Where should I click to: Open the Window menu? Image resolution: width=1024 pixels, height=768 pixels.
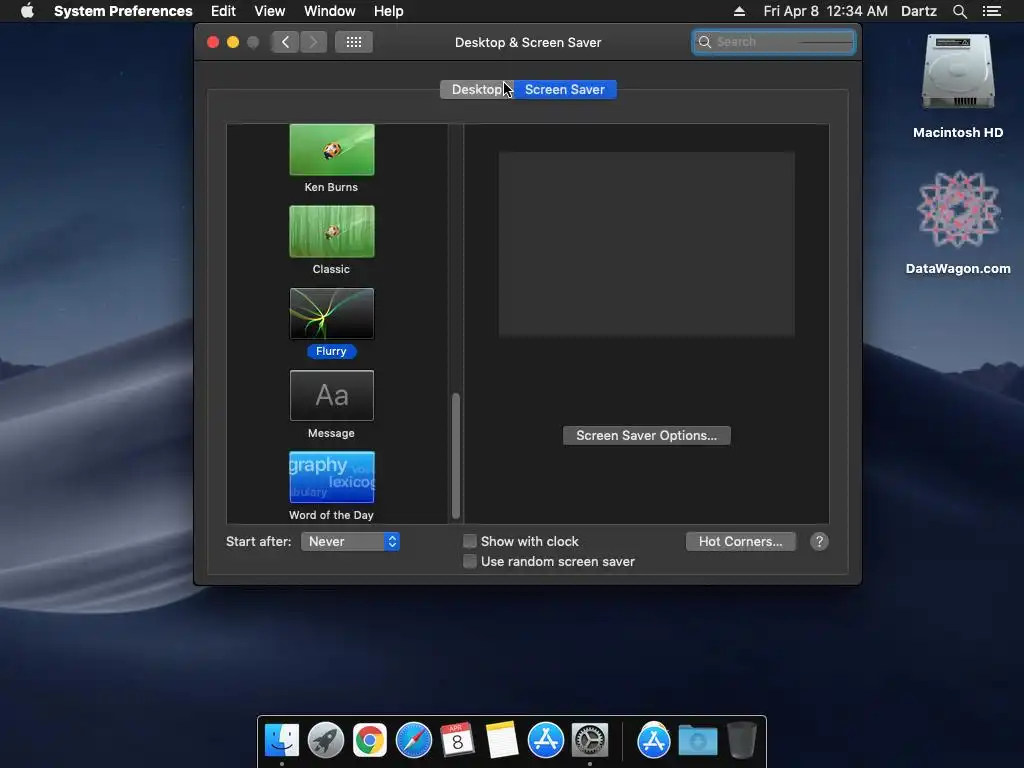[330, 11]
